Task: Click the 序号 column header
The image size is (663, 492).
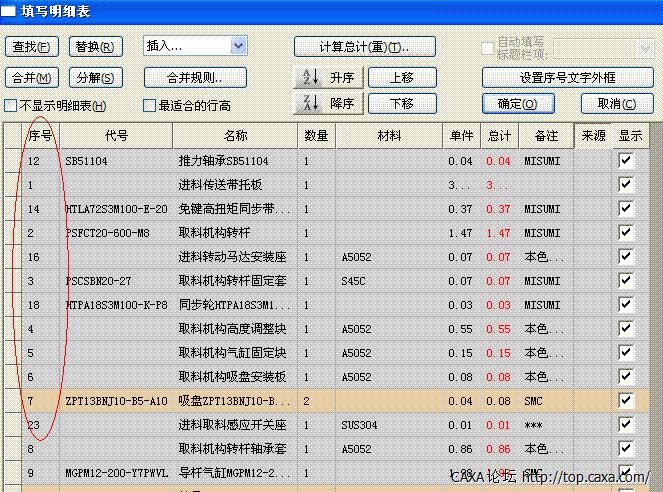Action: [40, 136]
